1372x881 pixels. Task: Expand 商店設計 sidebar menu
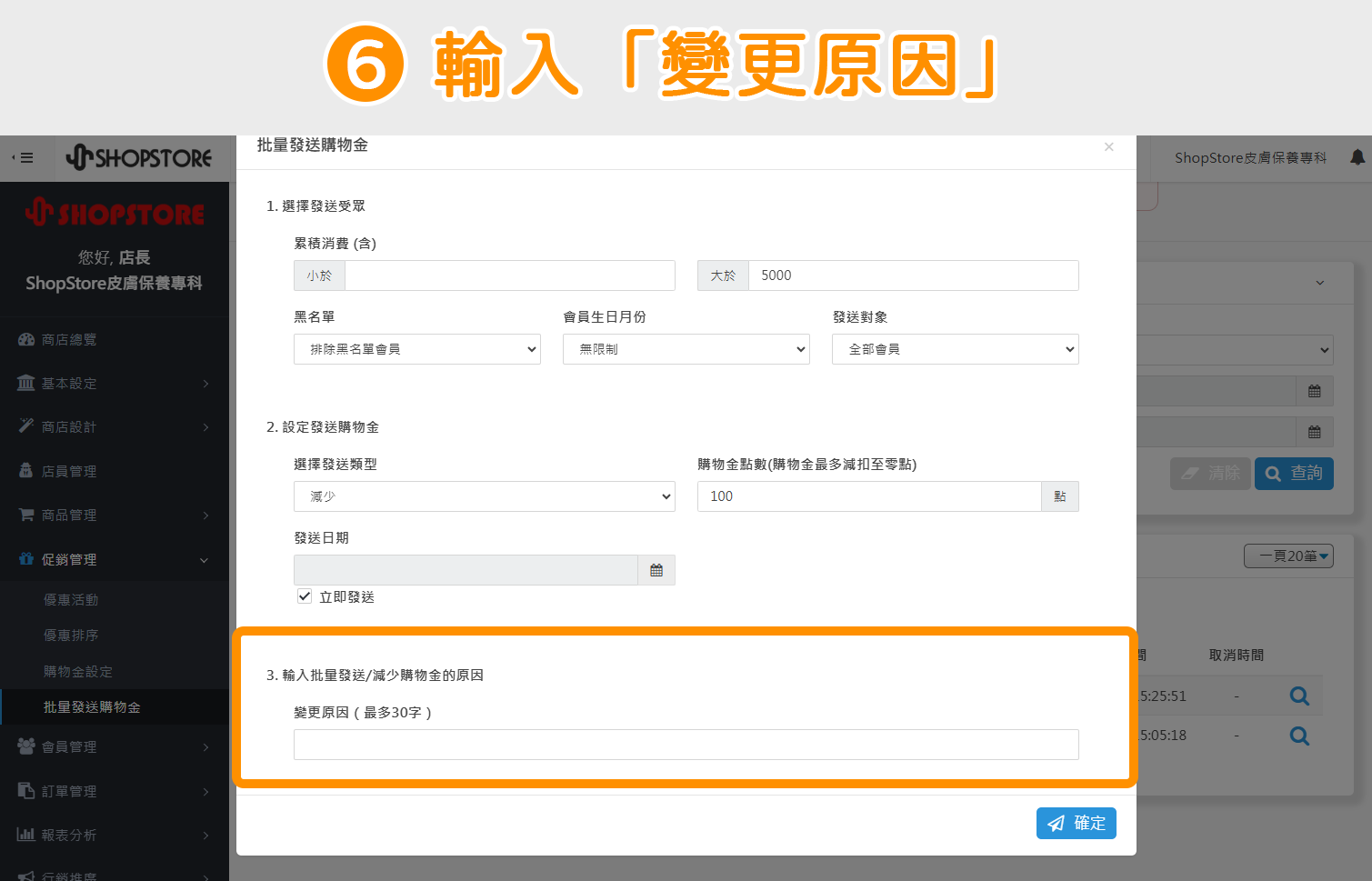click(115, 426)
